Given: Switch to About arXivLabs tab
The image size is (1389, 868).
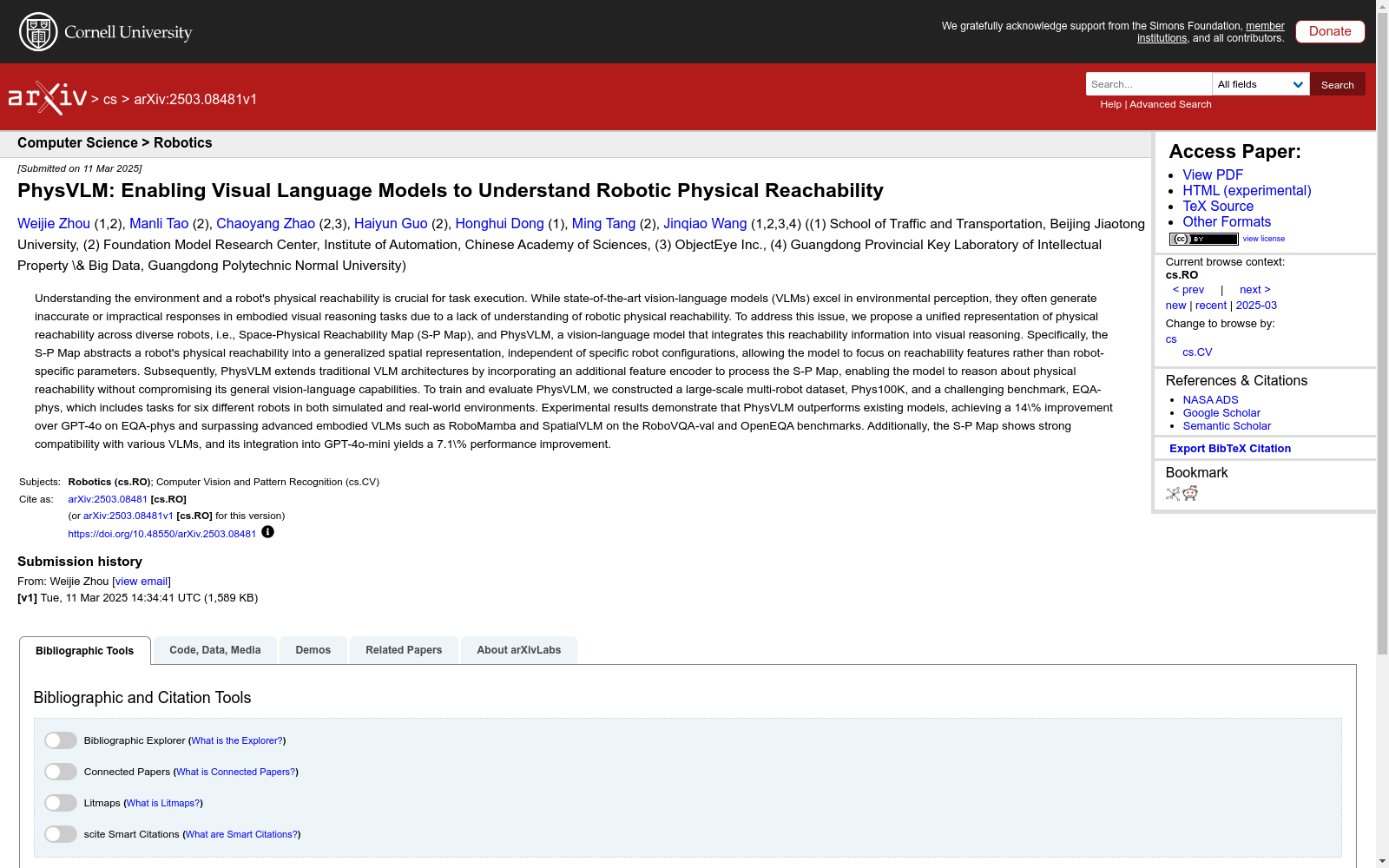Looking at the screenshot, I should pyautogui.click(x=519, y=650).
